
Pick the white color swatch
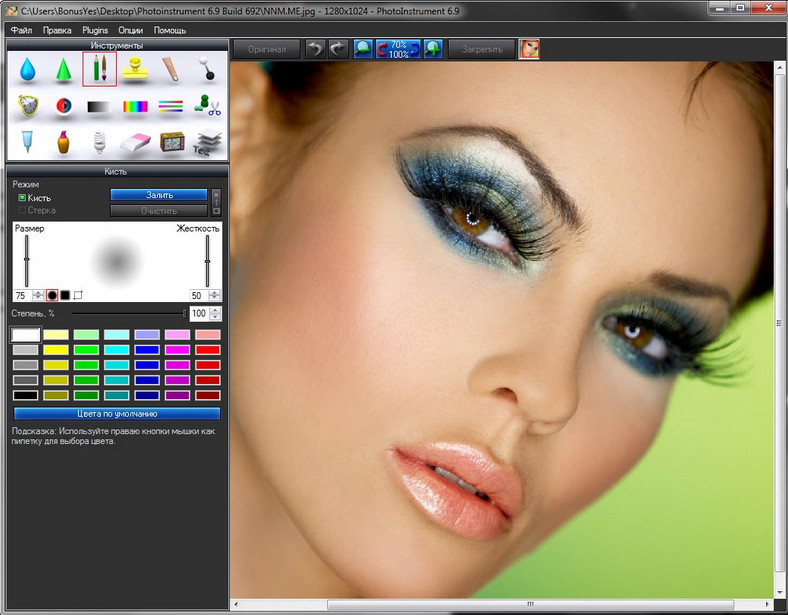click(x=26, y=335)
